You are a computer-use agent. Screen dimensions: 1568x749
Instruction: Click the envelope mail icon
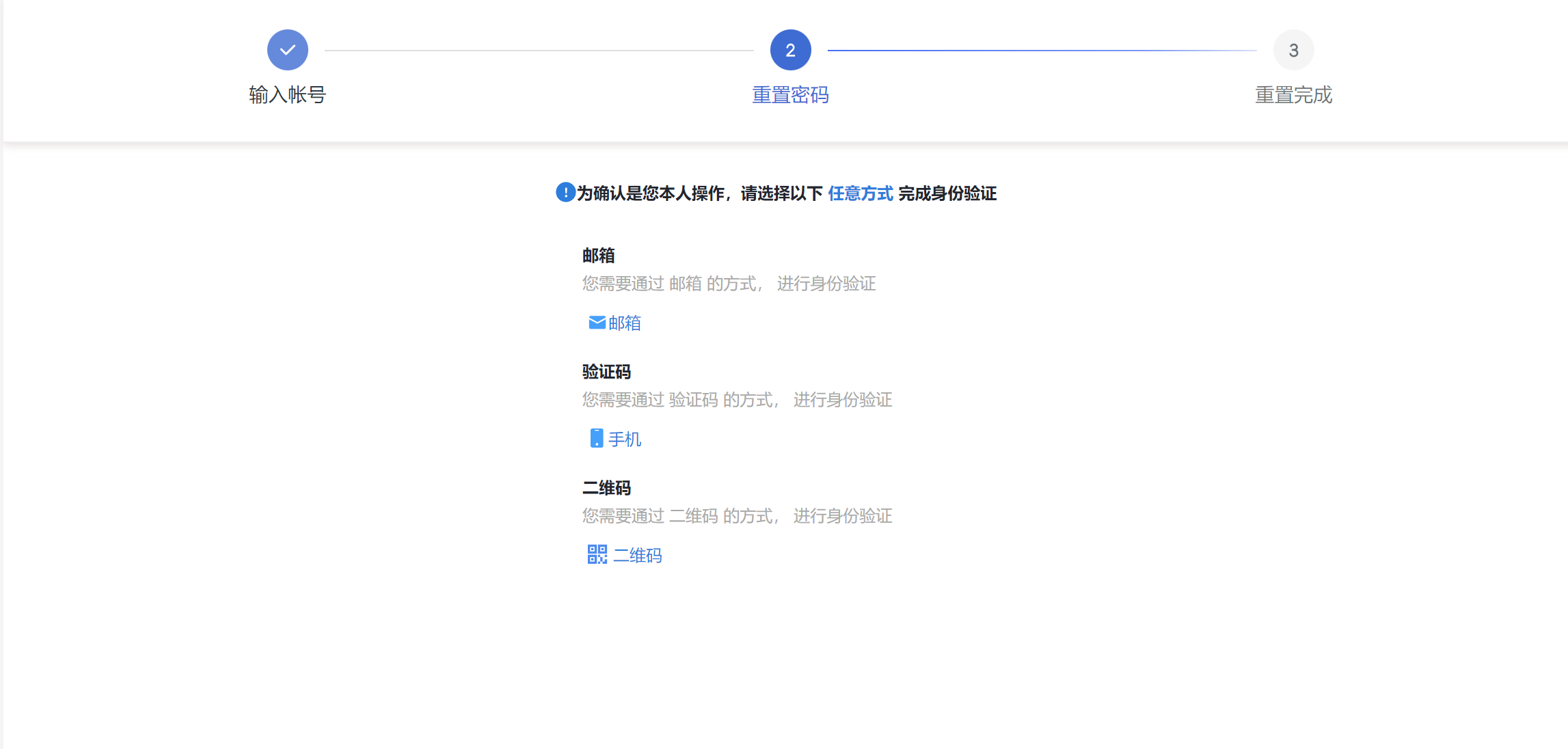(597, 323)
